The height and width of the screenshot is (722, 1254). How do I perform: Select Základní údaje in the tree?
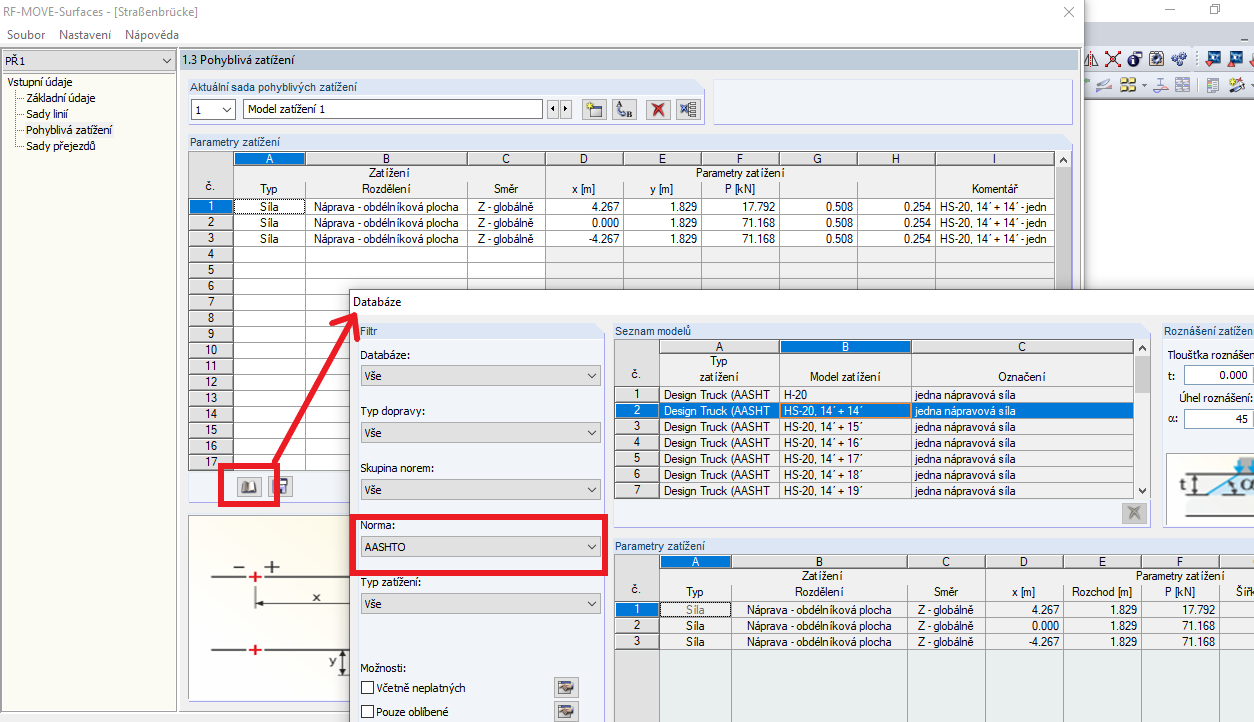pyautogui.click(x=61, y=98)
